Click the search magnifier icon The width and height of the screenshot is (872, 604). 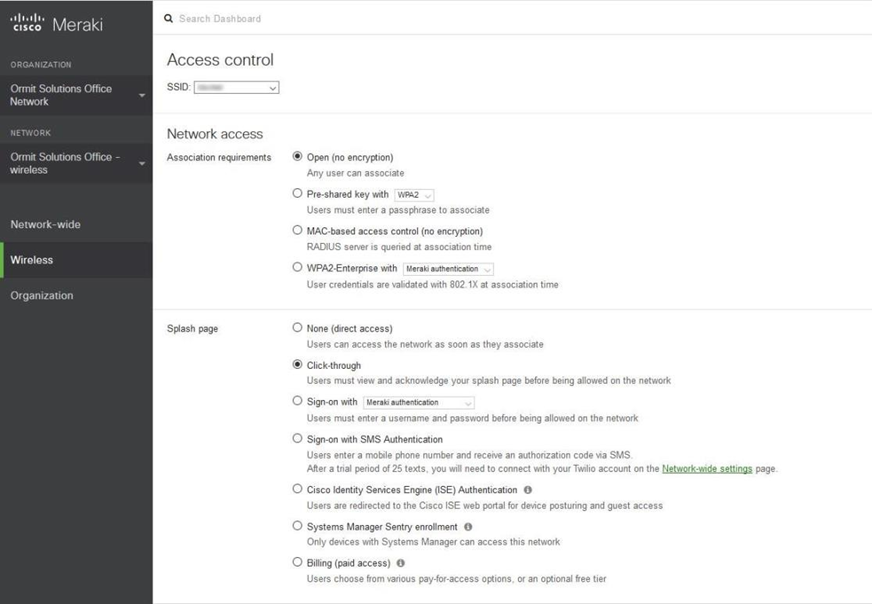(168, 19)
